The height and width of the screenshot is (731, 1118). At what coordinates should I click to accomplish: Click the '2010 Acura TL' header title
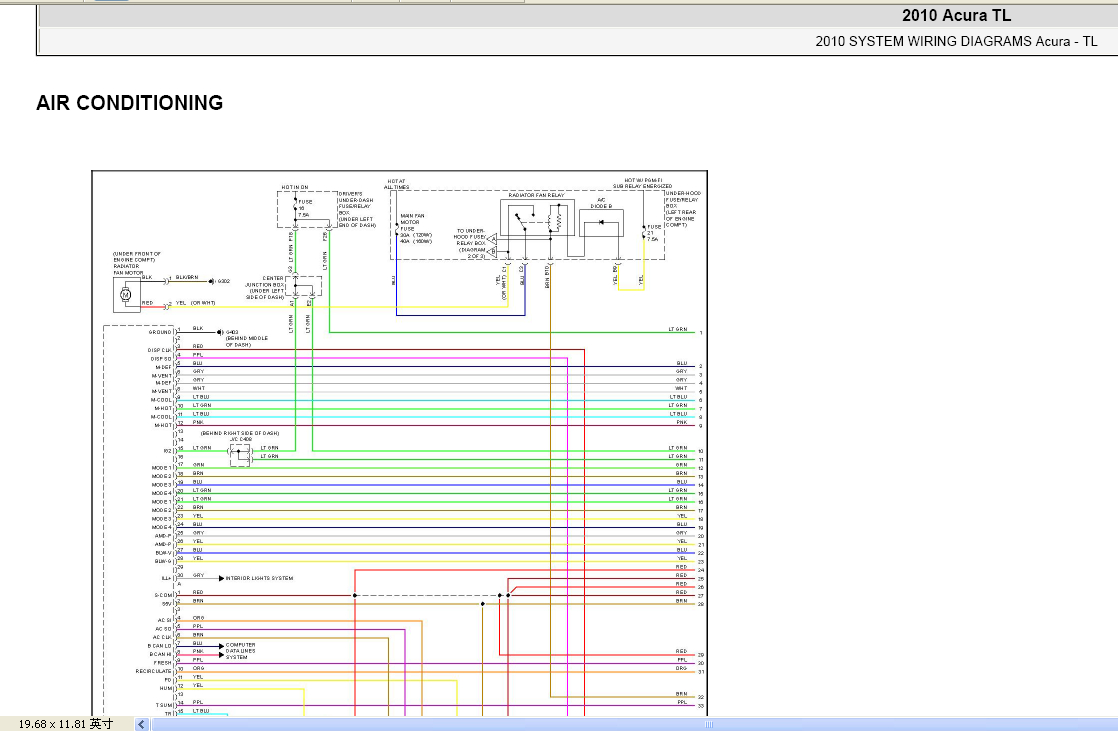[x=956, y=15]
